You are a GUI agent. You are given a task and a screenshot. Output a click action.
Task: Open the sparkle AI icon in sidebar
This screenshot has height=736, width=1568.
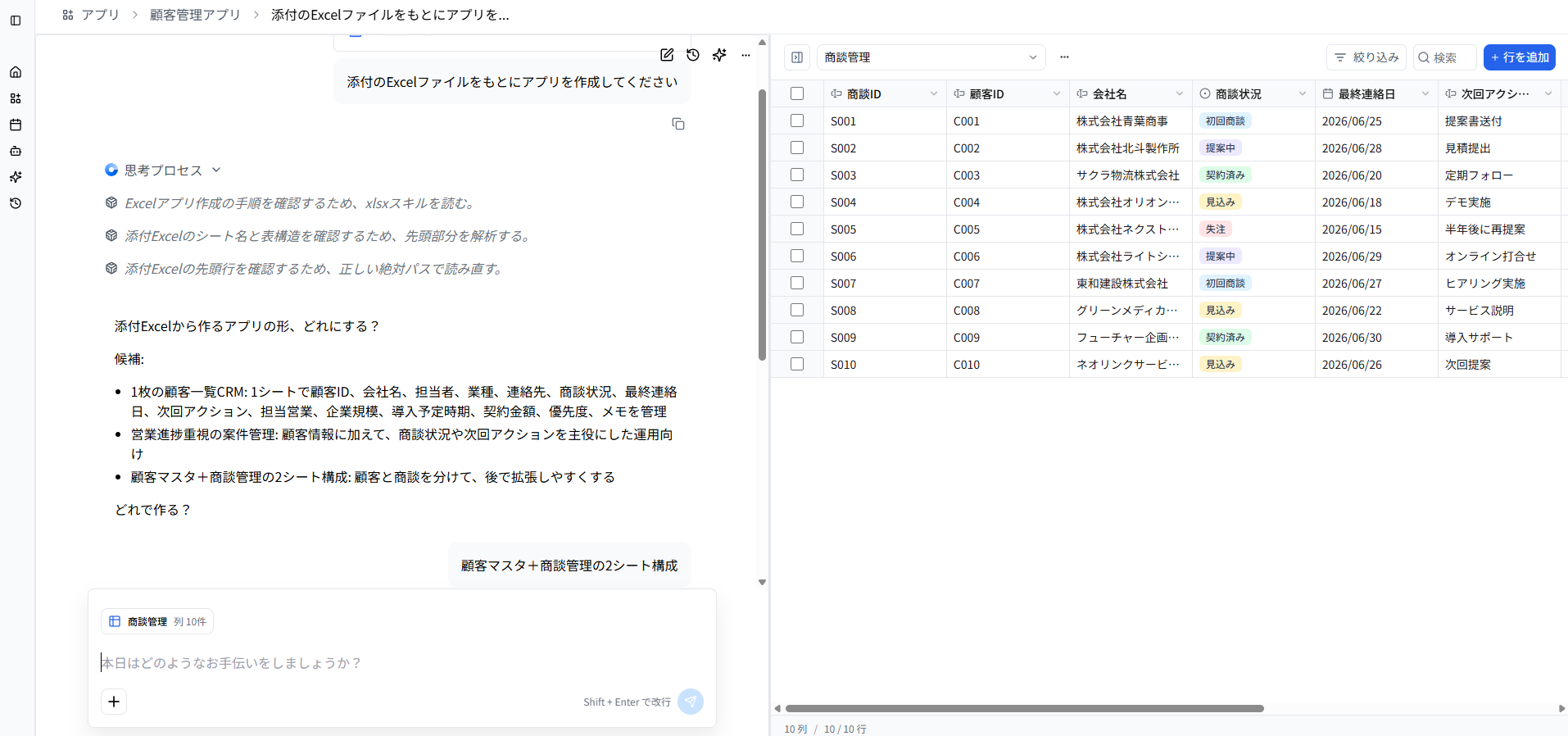coord(16,177)
